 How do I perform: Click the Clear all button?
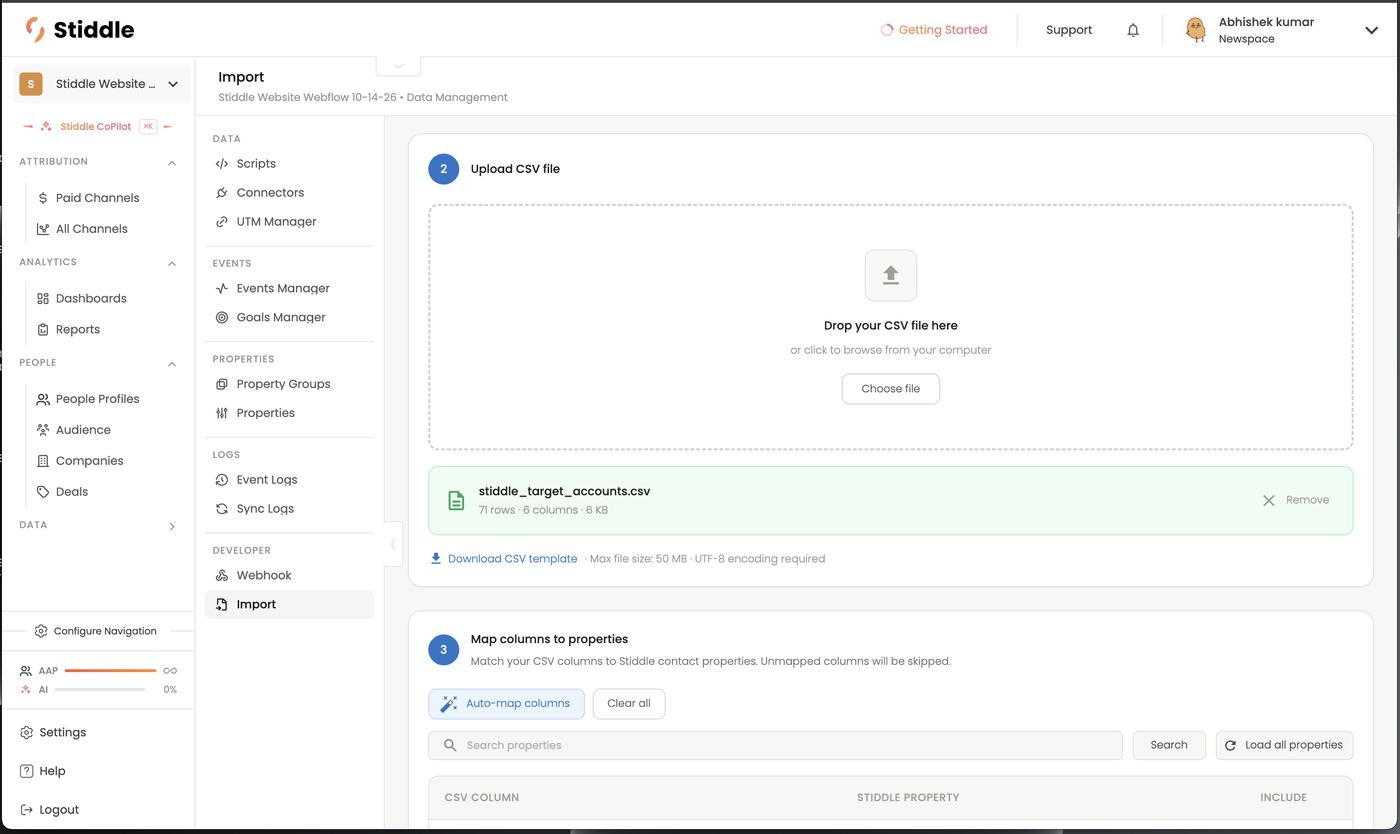click(629, 704)
